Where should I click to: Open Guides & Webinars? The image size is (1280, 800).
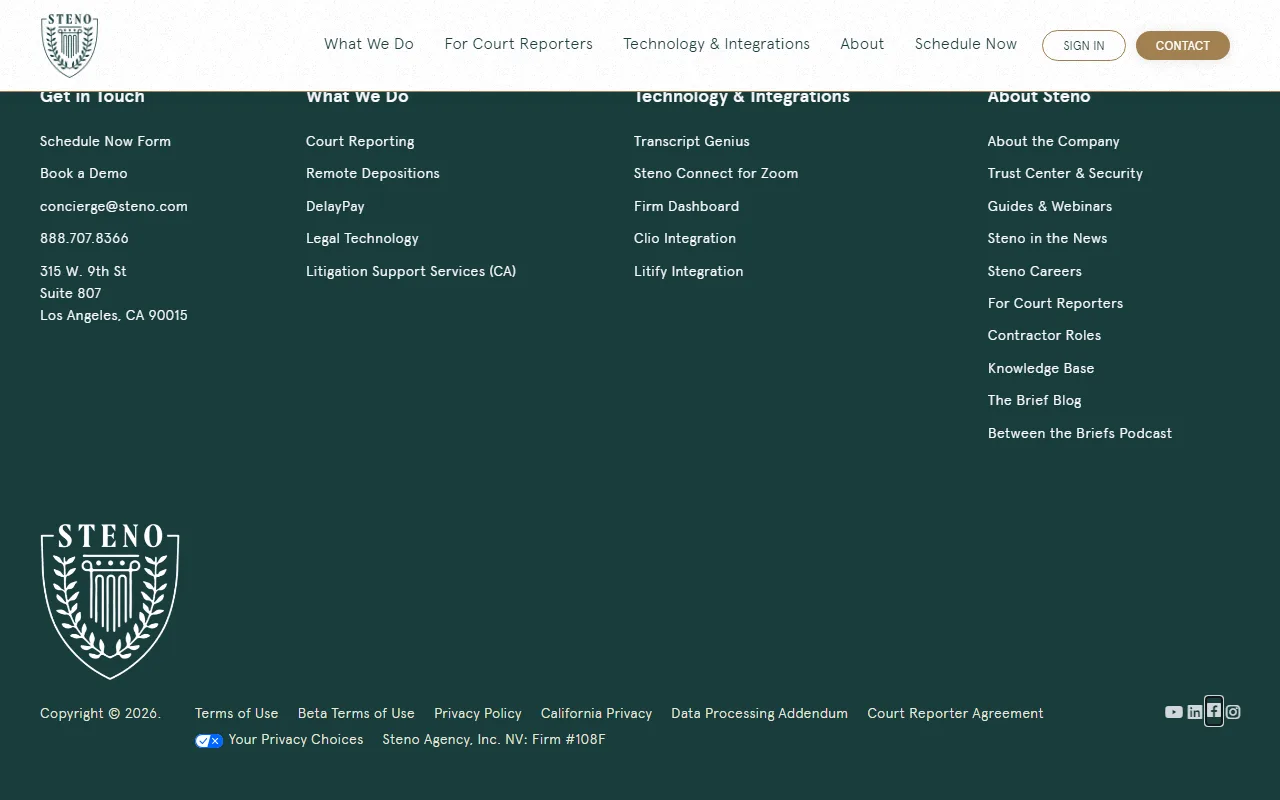pyautogui.click(x=1050, y=206)
